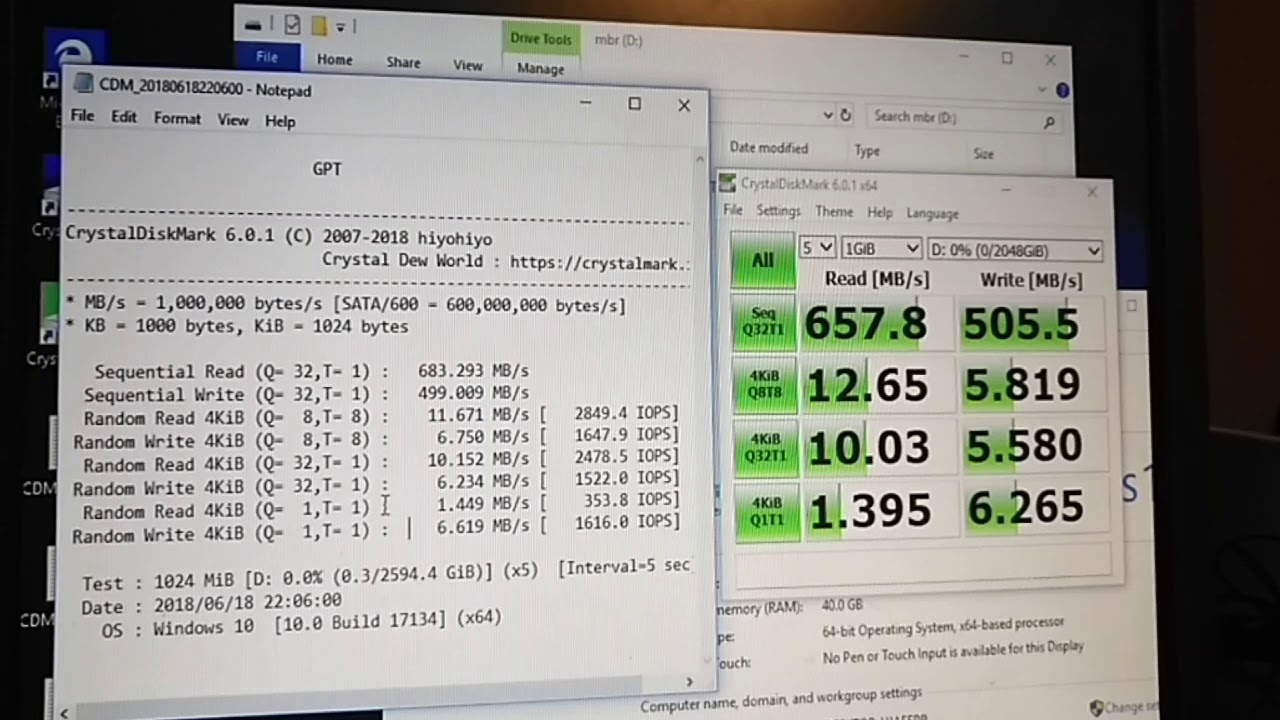The height and width of the screenshot is (720, 1280).
Task: Click the Sequential Write 499.009 MB/s line in Notepad
Action: (x=307, y=395)
